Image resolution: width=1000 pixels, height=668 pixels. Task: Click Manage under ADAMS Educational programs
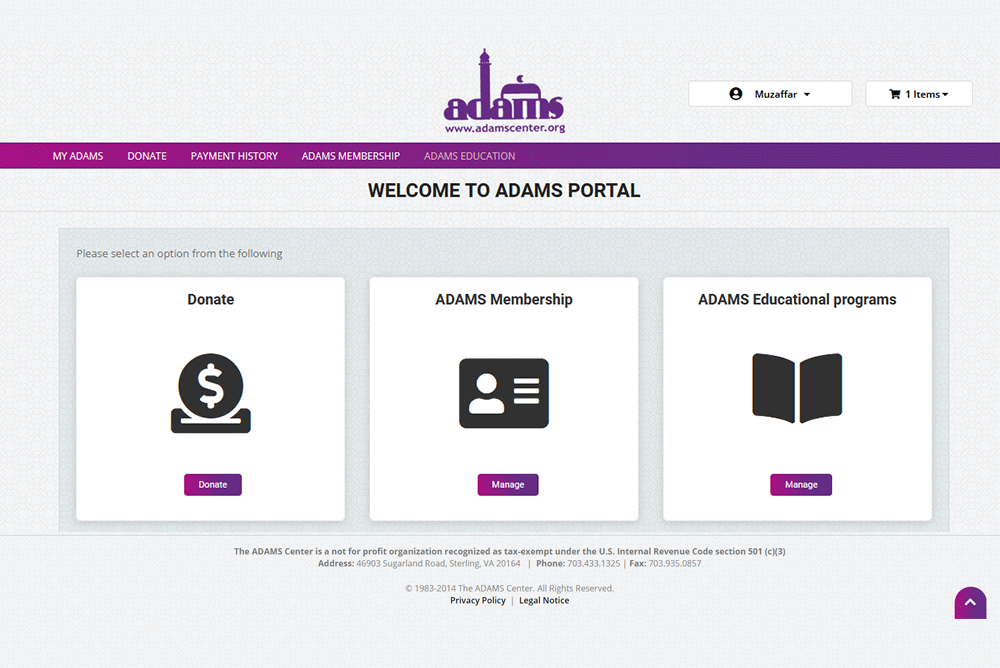(x=801, y=484)
